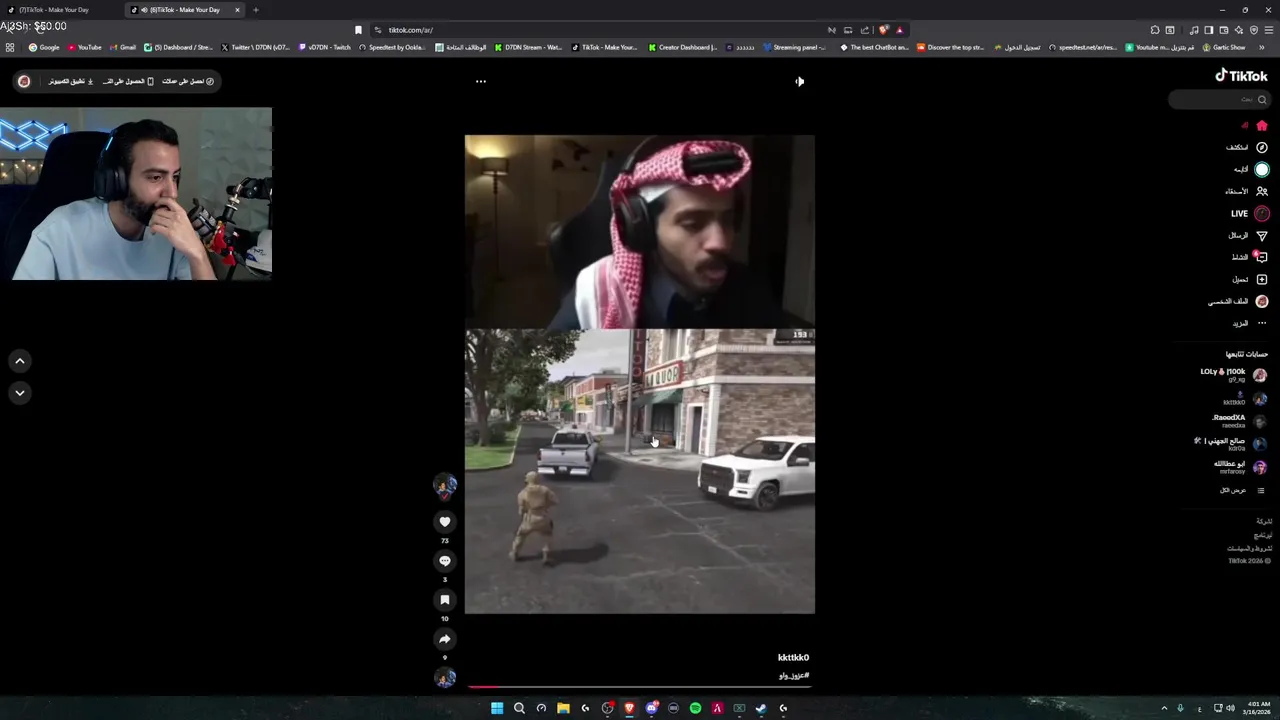
Task: Open the More dots in sidebar
Action: (1262, 323)
